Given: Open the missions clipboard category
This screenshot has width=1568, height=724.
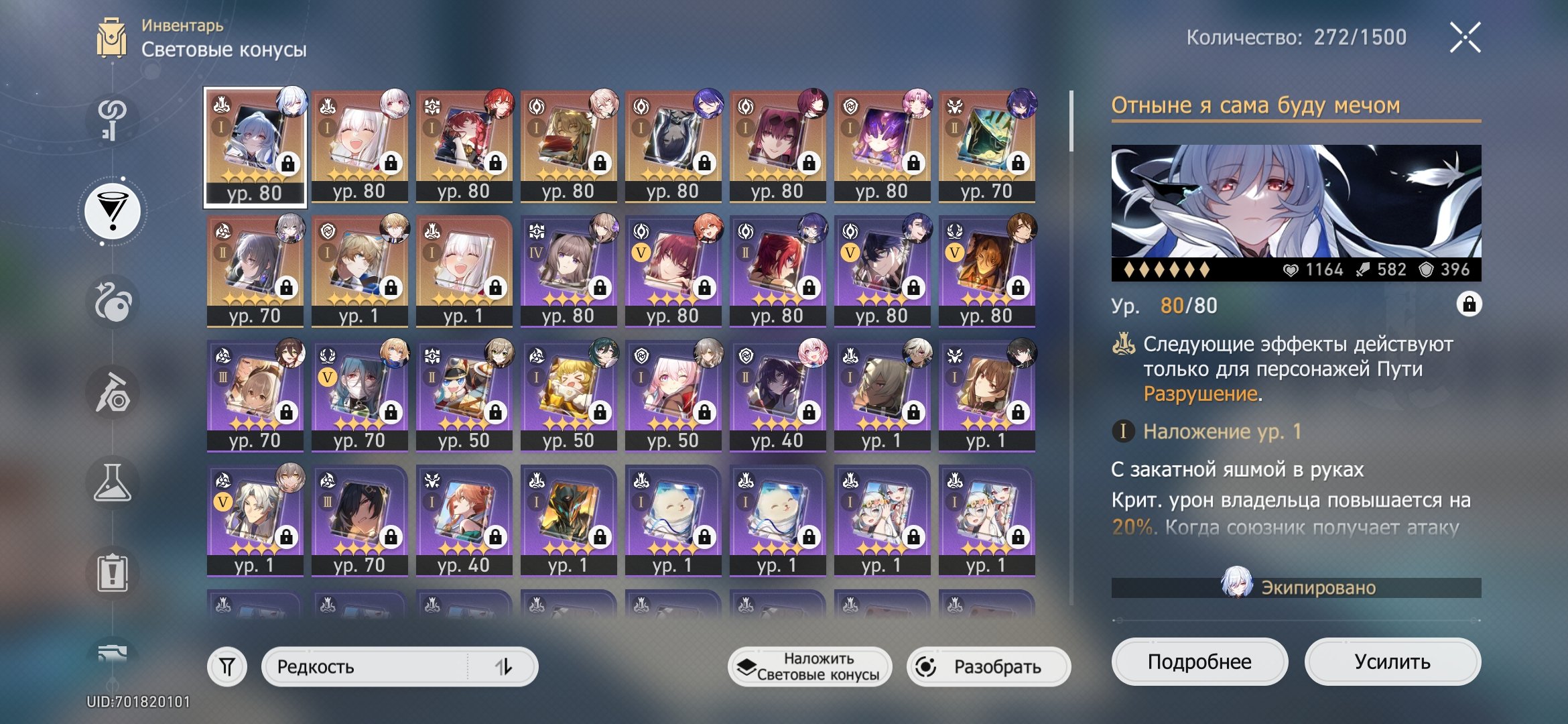Looking at the screenshot, I should coord(113,573).
